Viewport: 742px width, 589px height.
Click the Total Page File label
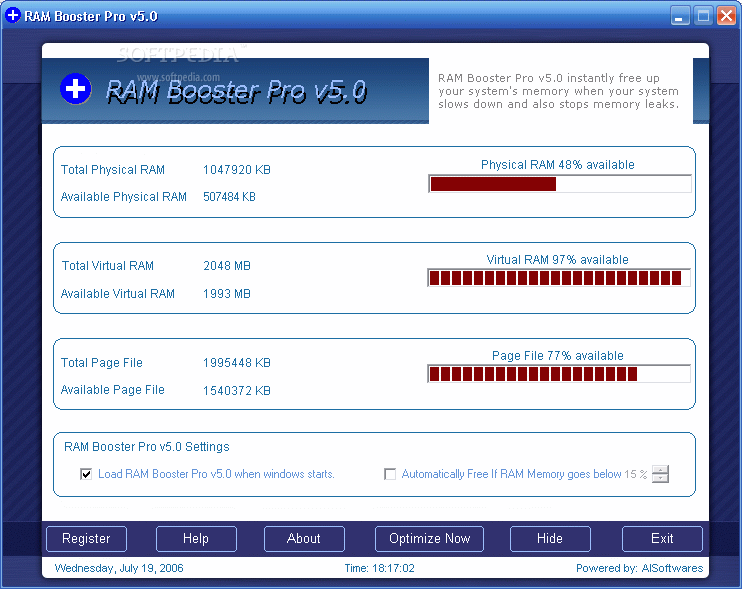coord(101,363)
